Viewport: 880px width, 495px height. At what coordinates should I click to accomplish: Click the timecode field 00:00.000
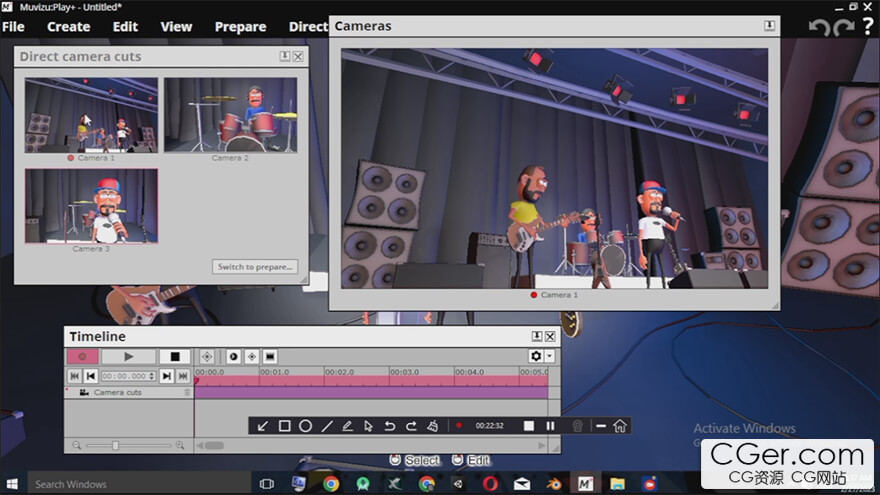click(124, 376)
